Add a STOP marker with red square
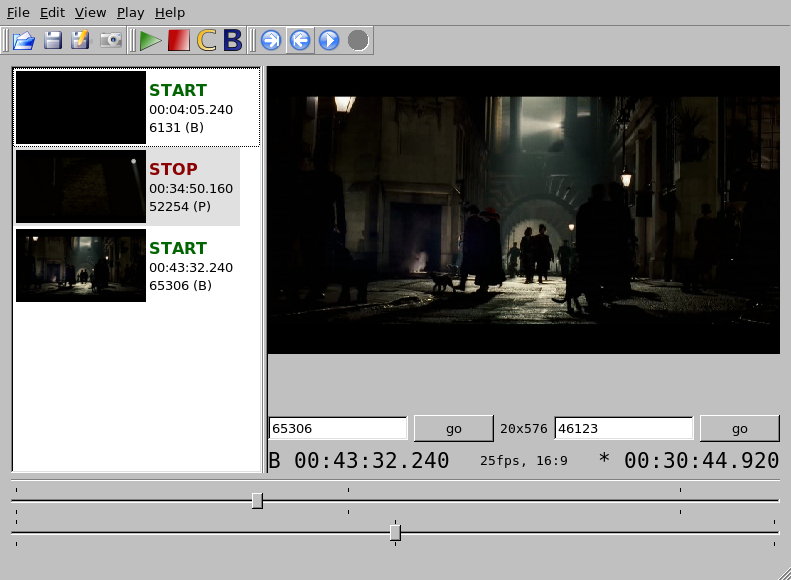Screen dimensions: 791x580 point(179,40)
